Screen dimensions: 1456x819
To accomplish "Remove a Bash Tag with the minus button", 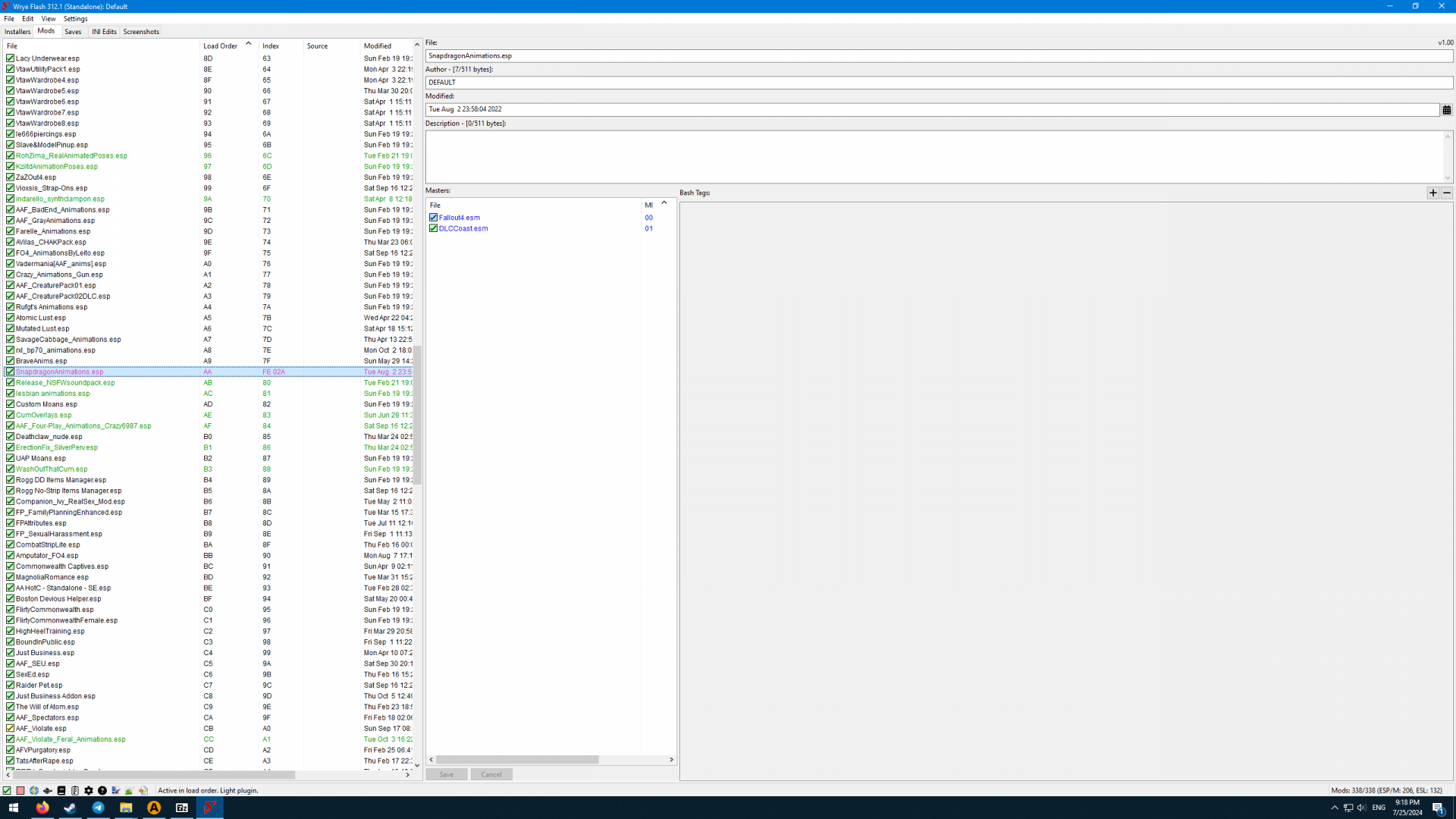I will coord(1446,193).
